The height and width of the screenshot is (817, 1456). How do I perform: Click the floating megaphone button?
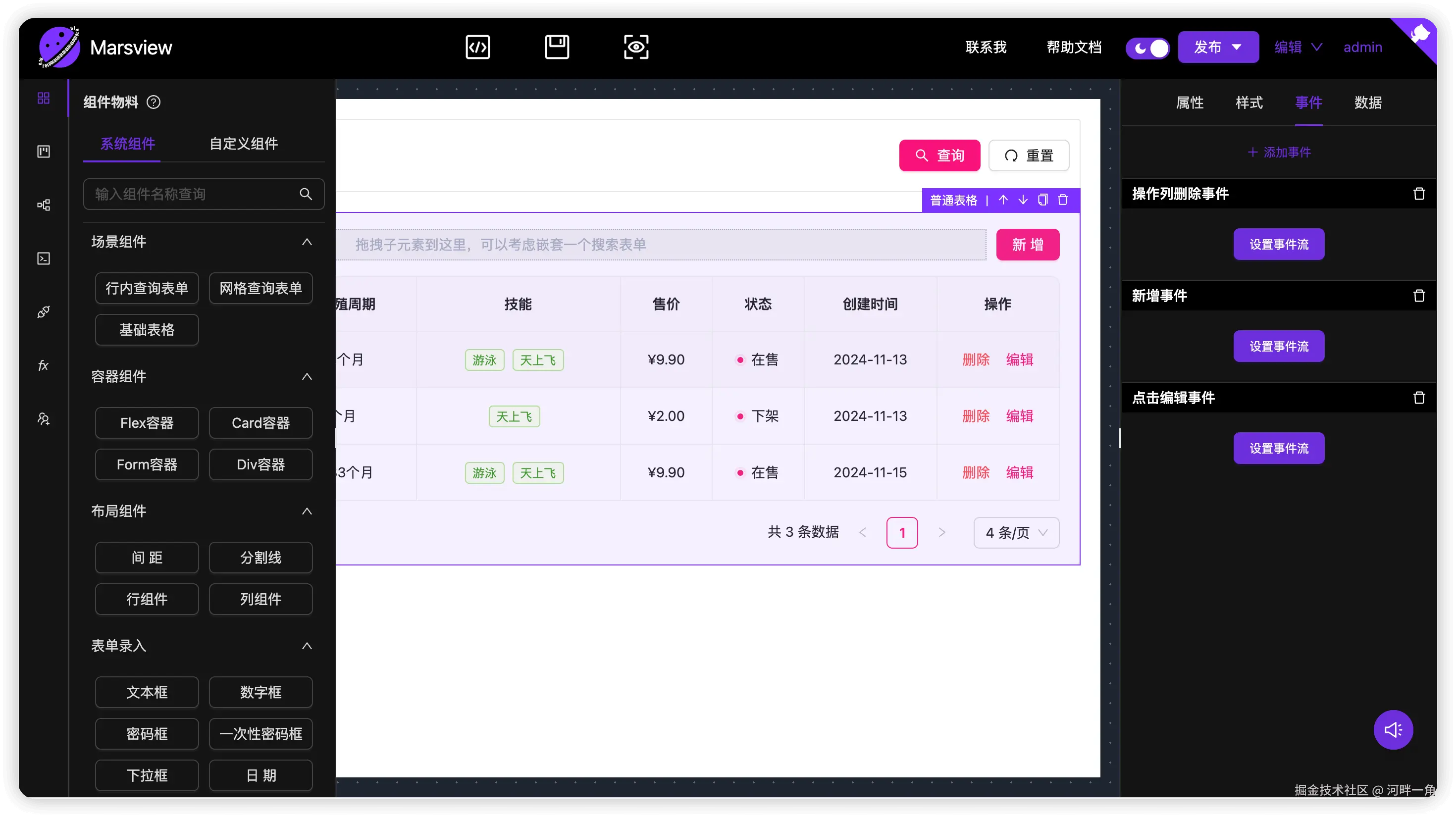pyautogui.click(x=1393, y=729)
